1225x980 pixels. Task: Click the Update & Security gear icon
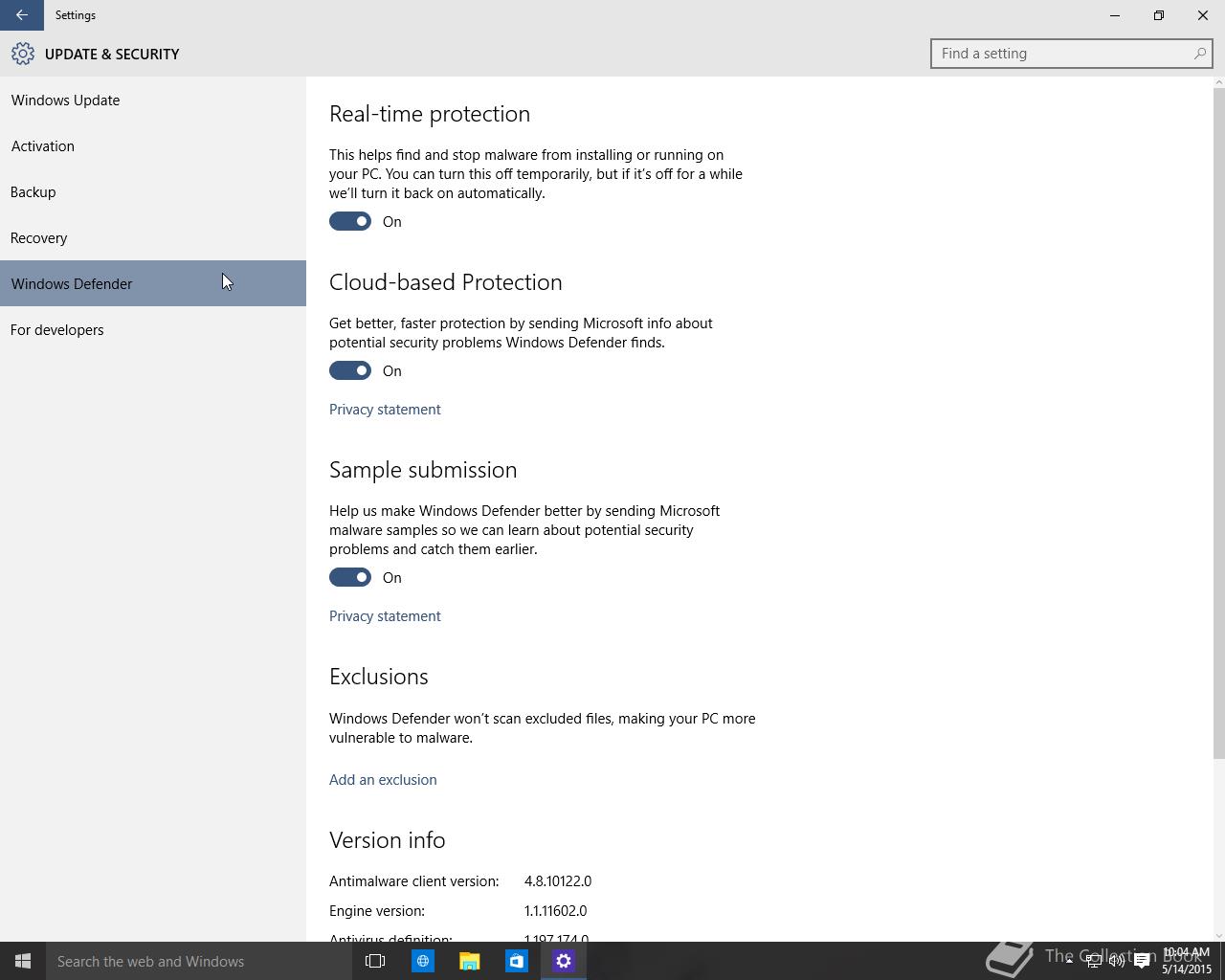[x=23, y=54]
